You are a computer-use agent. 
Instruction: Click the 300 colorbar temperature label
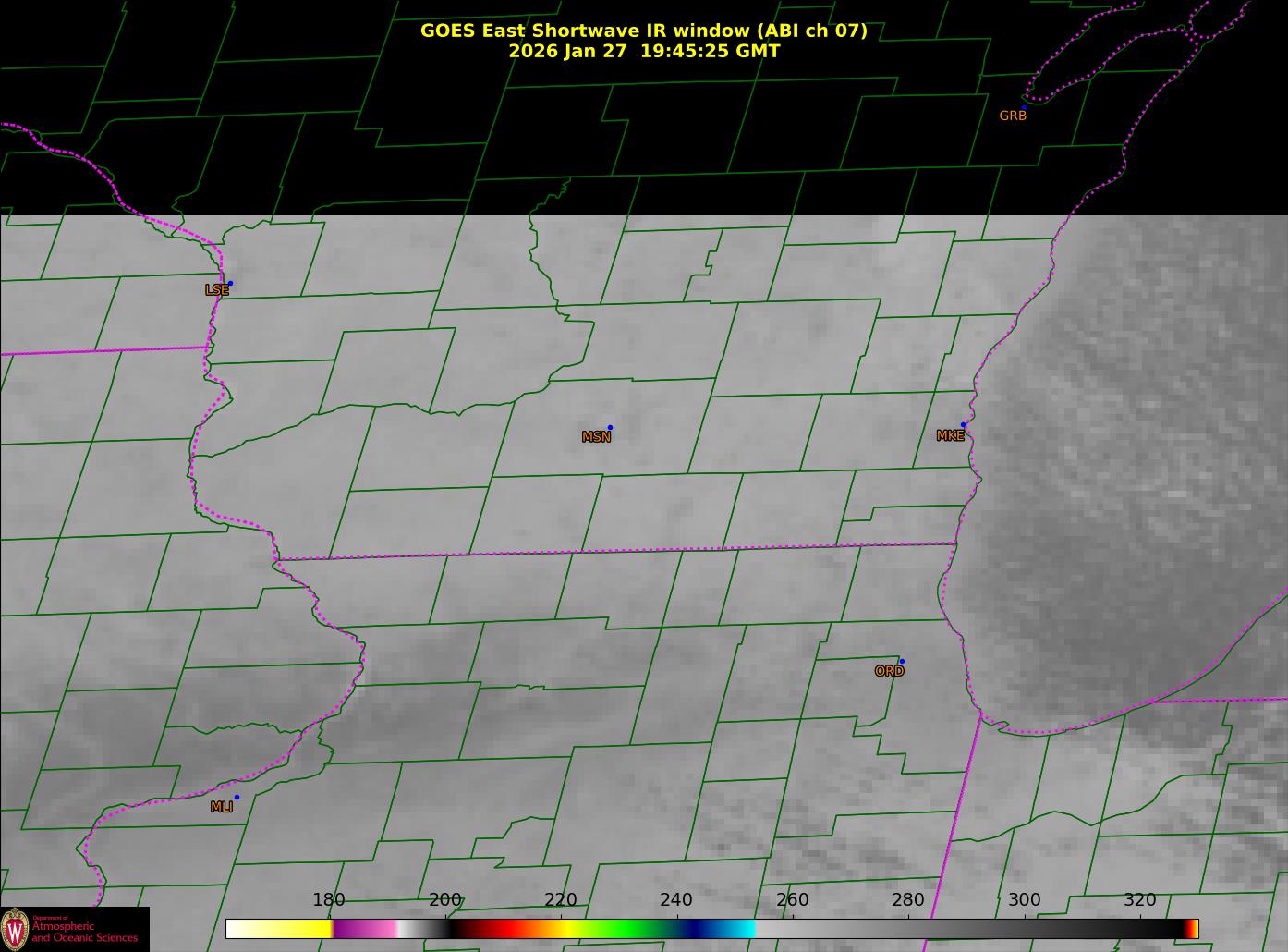coord(1024,900)
